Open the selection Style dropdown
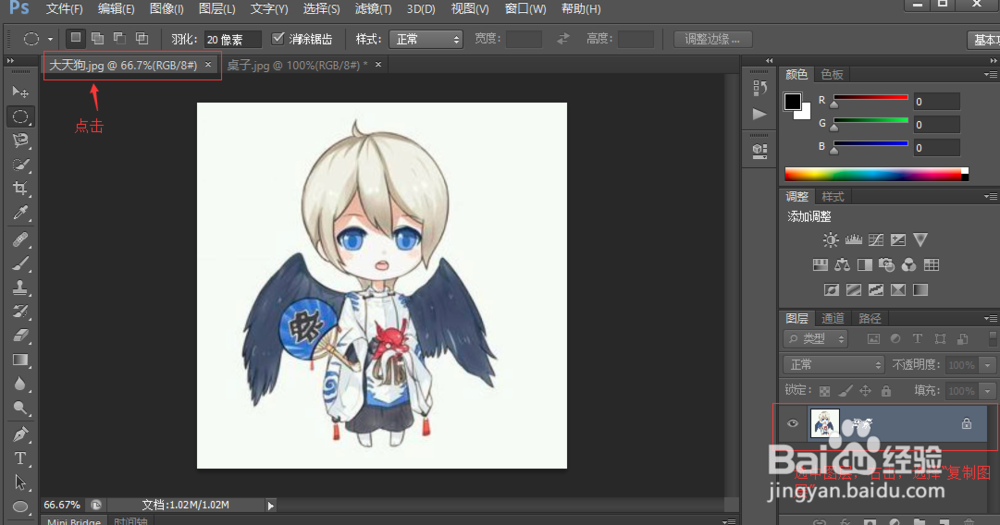The height and width of the screenshot is (525, 1000). [425, 39]
